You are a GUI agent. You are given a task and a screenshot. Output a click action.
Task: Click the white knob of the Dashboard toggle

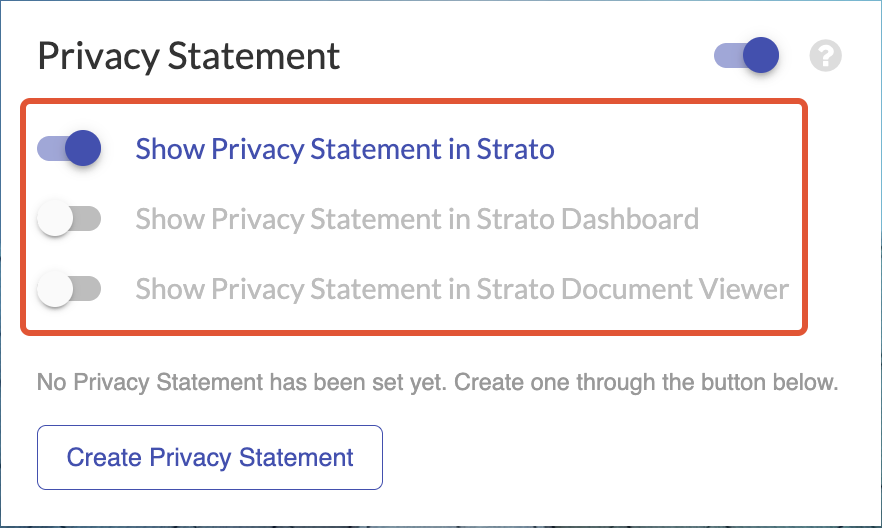pos(54,218)
